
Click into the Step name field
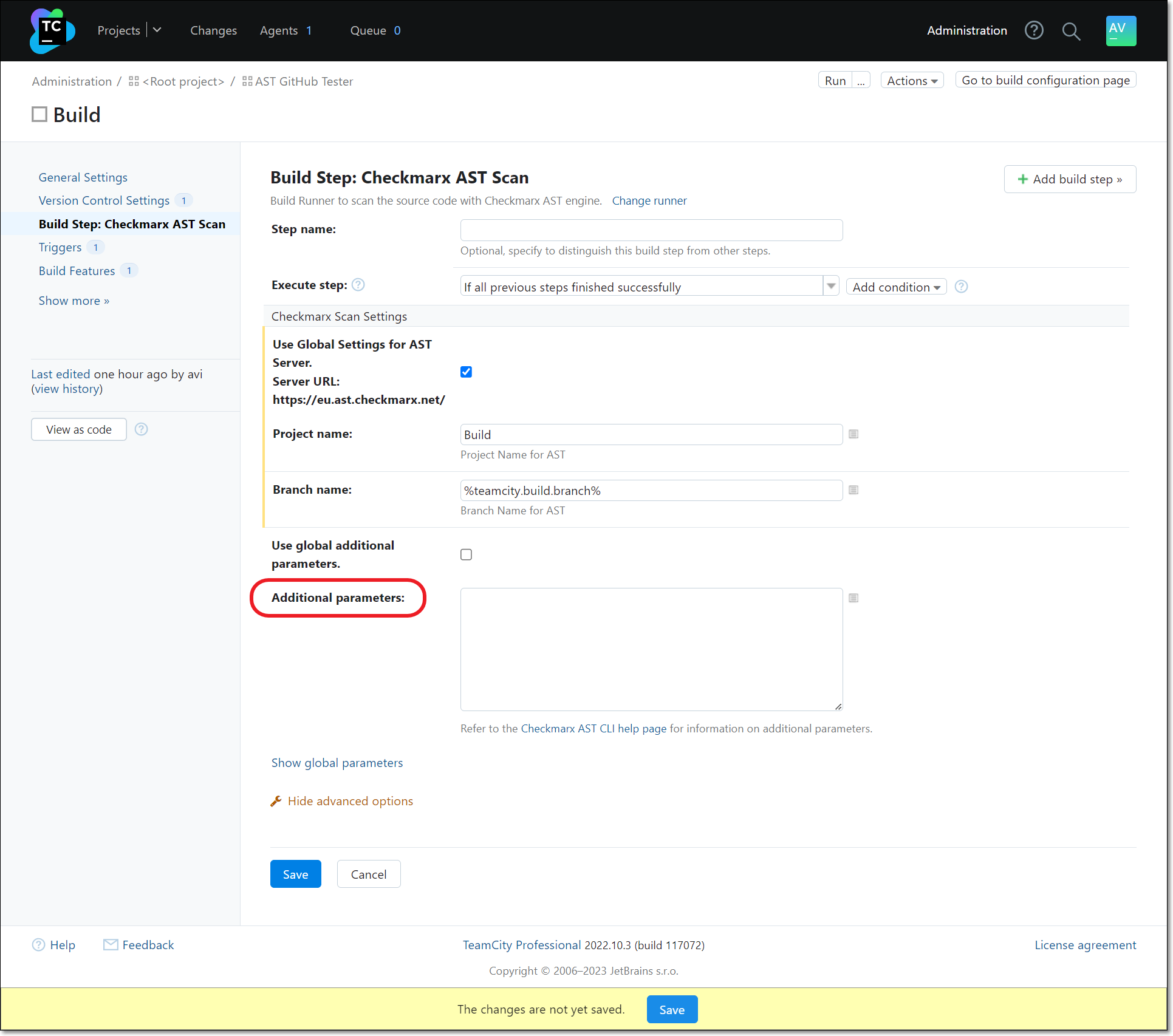click(651, 230)
